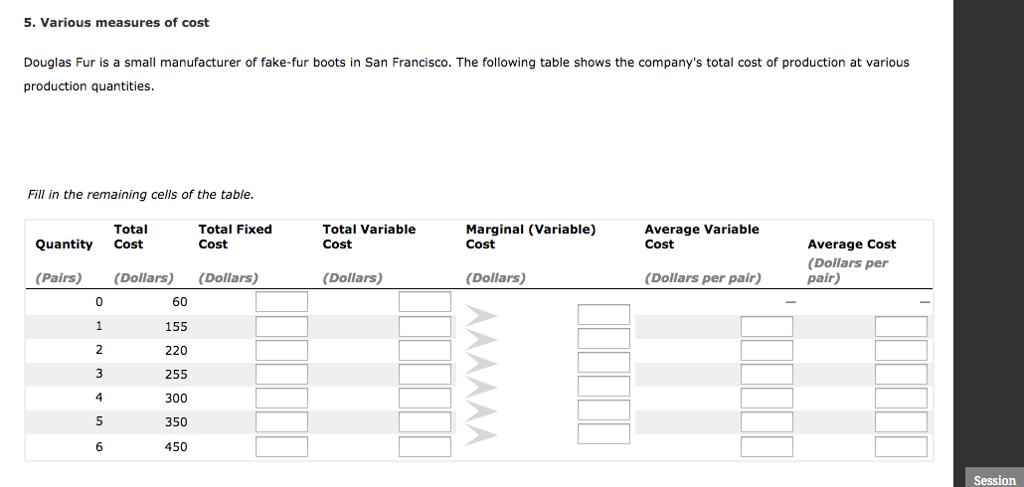Click Total Variable Cost field for quantity 0
This screenshot has width=1024, height=487.
point(425,302)
